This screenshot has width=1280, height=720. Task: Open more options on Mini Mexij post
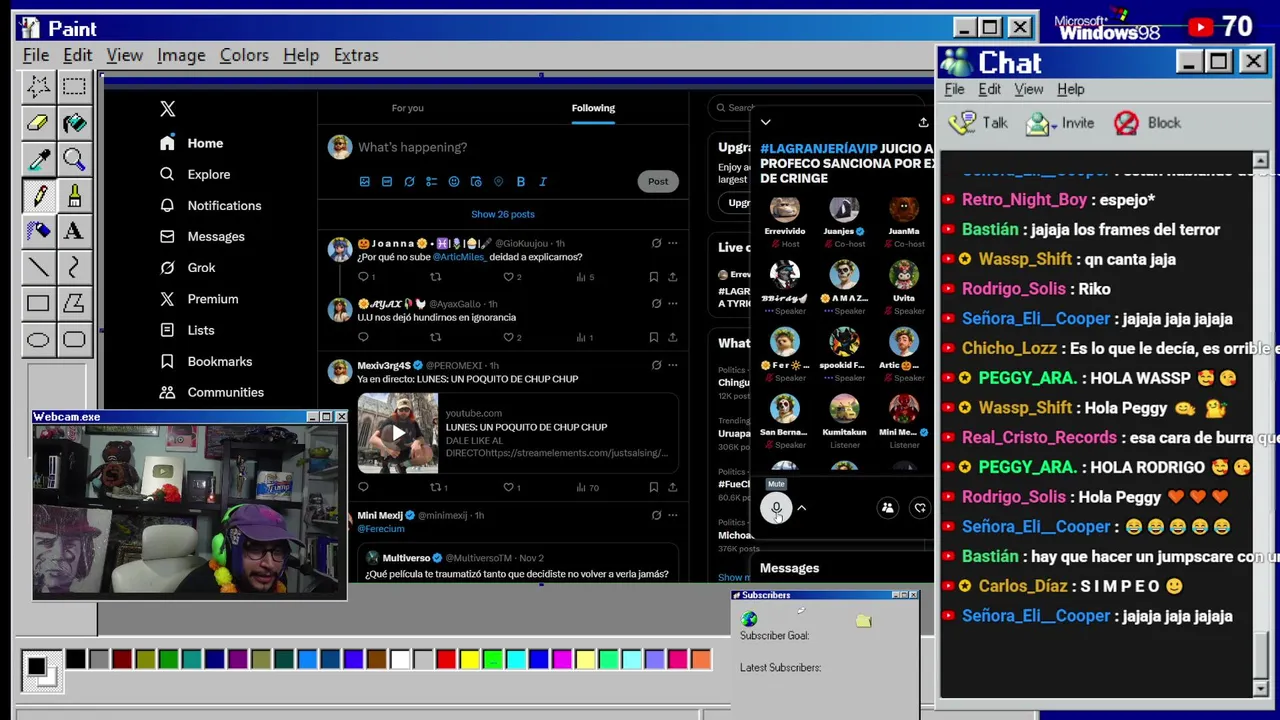[672, 515]
